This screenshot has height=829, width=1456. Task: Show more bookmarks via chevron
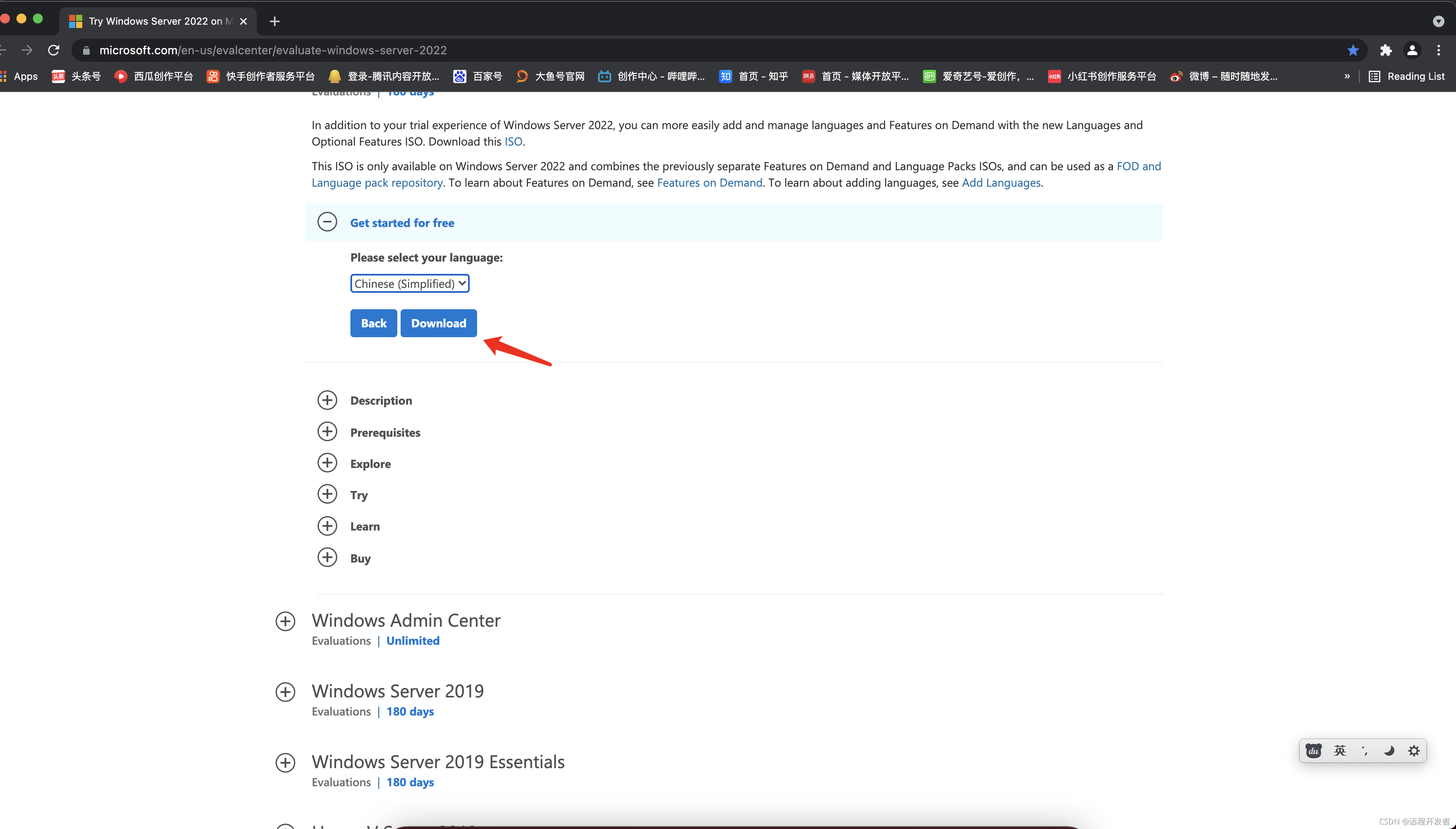point(1347,76)
